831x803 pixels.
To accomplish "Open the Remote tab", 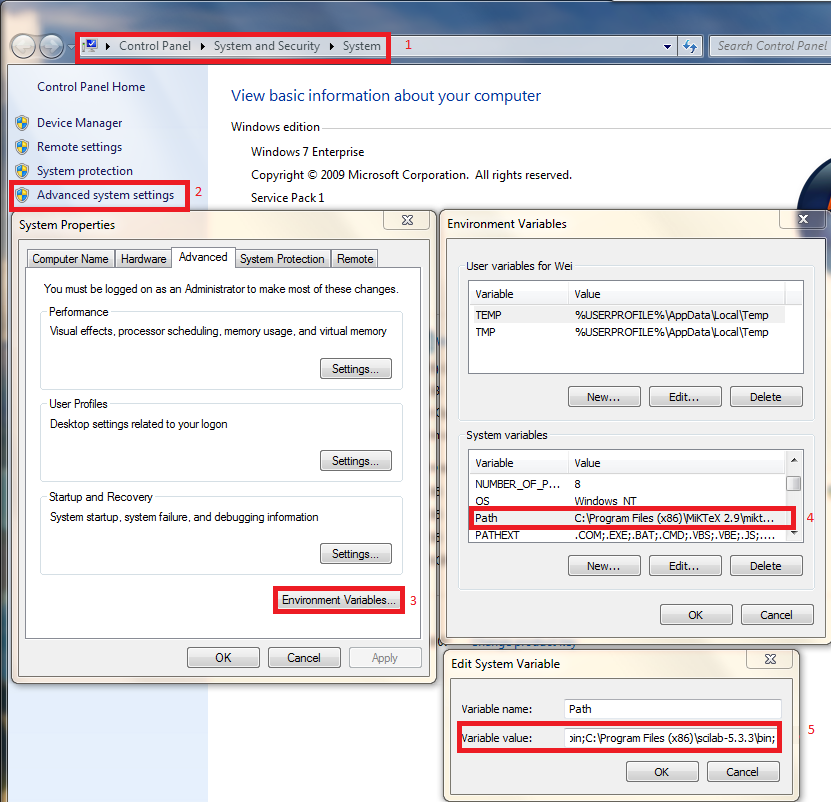I will (355, 259).
